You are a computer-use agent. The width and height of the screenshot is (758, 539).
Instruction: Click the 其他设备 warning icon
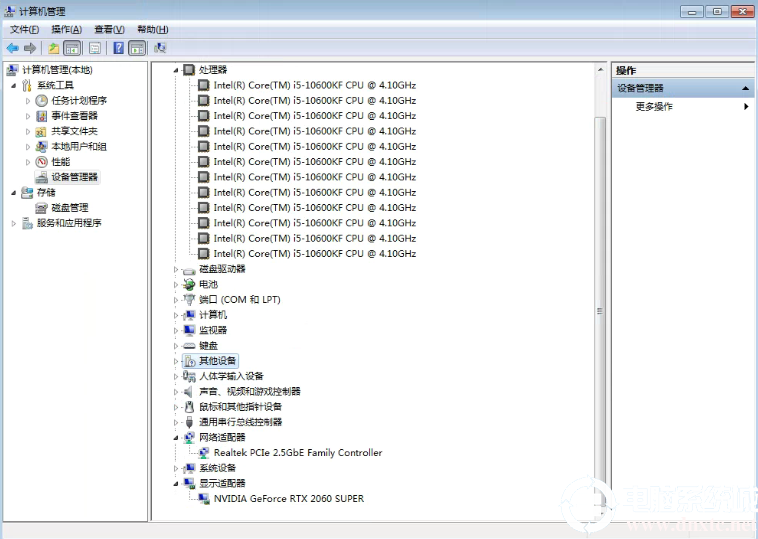(x=189, y=361)
